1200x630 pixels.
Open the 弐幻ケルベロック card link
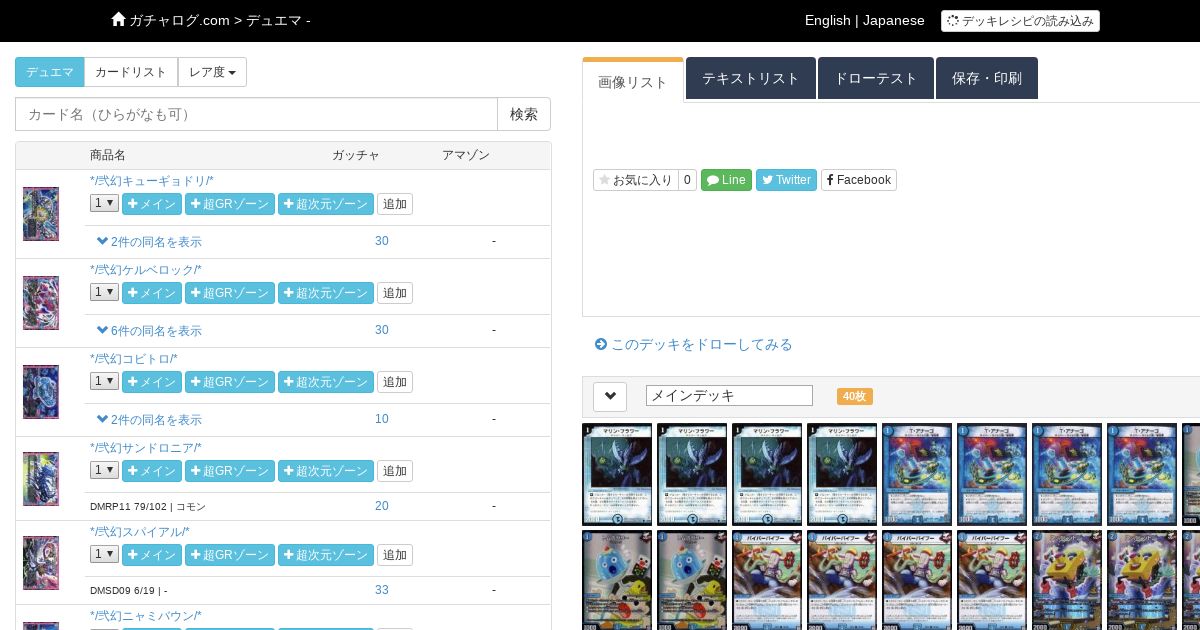click(x=146, y=270)
